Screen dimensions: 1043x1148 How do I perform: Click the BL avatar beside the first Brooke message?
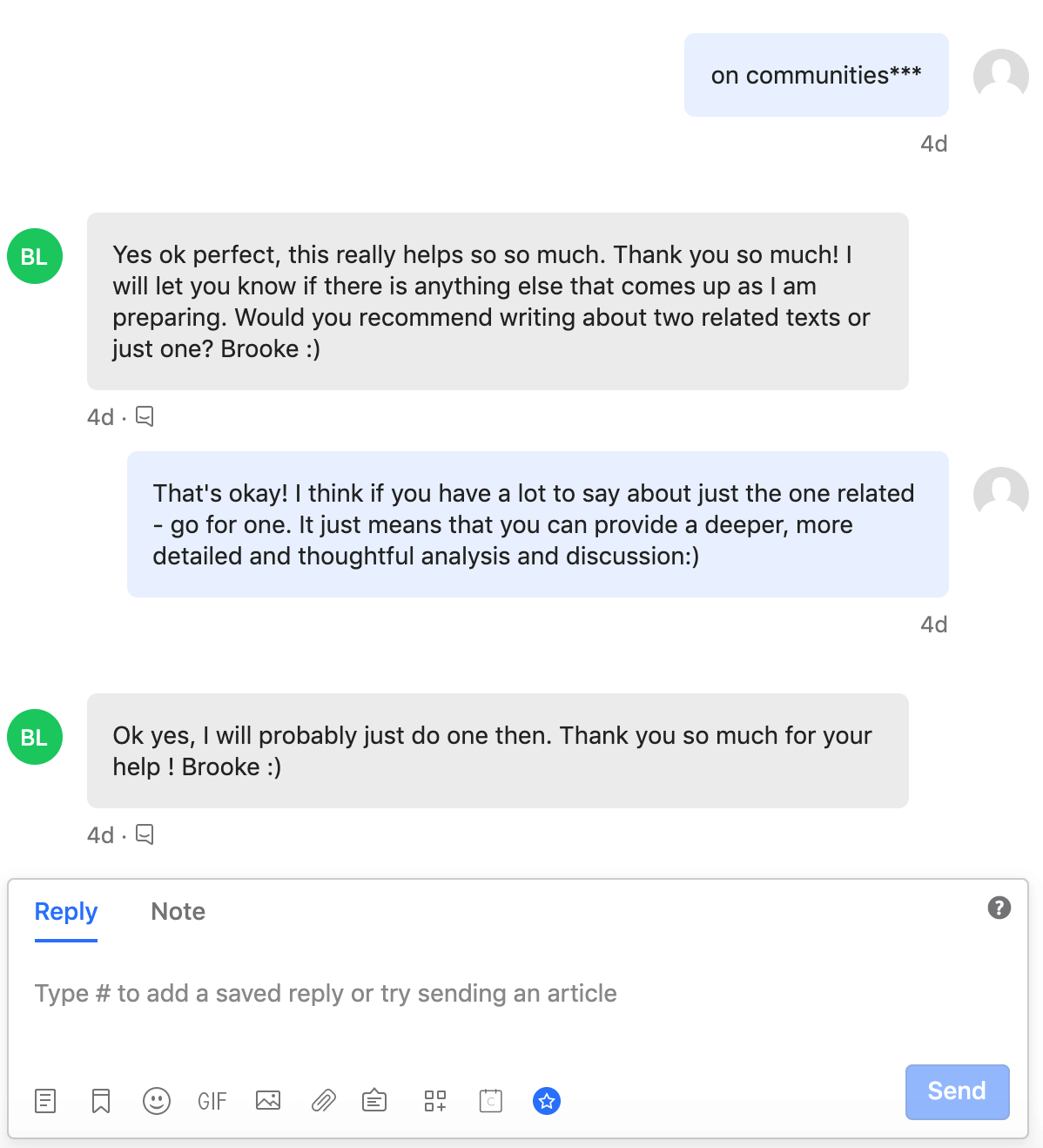point(35,256)
